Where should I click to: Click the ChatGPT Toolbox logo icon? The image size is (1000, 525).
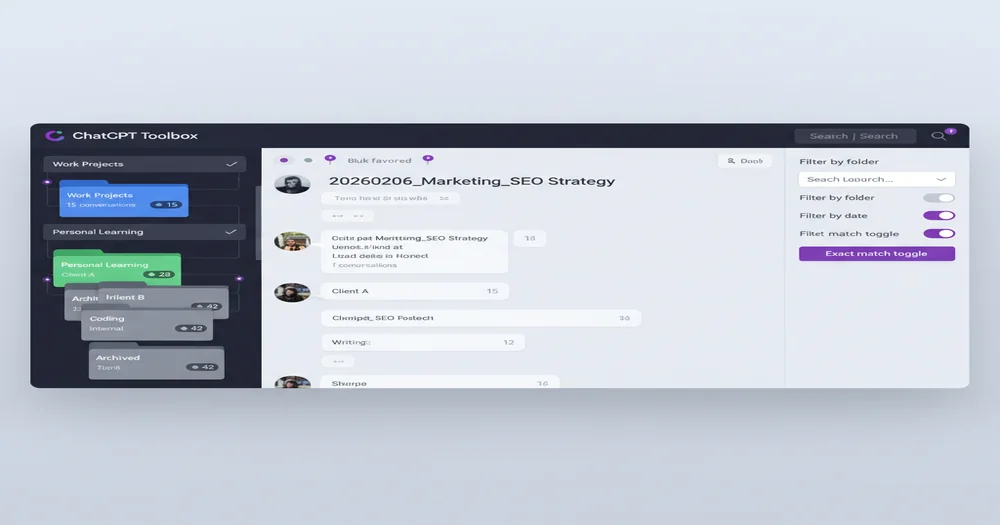(54, 136)
